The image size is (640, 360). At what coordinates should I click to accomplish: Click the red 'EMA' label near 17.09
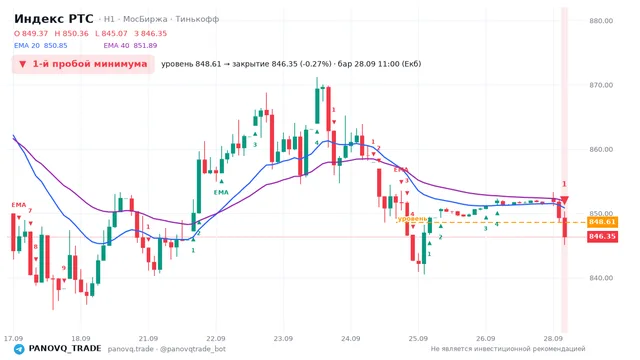[19, 205]
